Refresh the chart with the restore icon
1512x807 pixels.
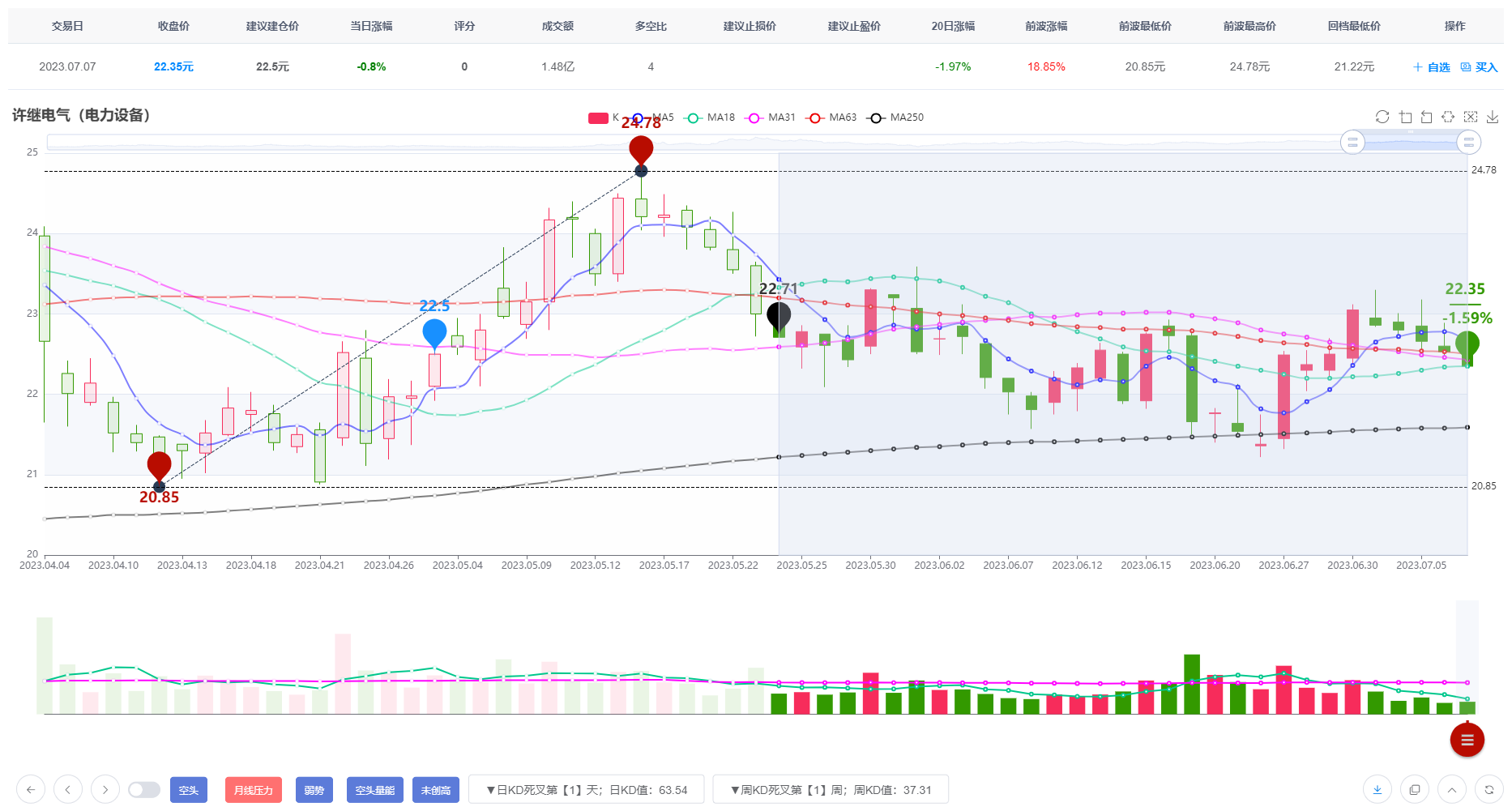point(1382,117)
